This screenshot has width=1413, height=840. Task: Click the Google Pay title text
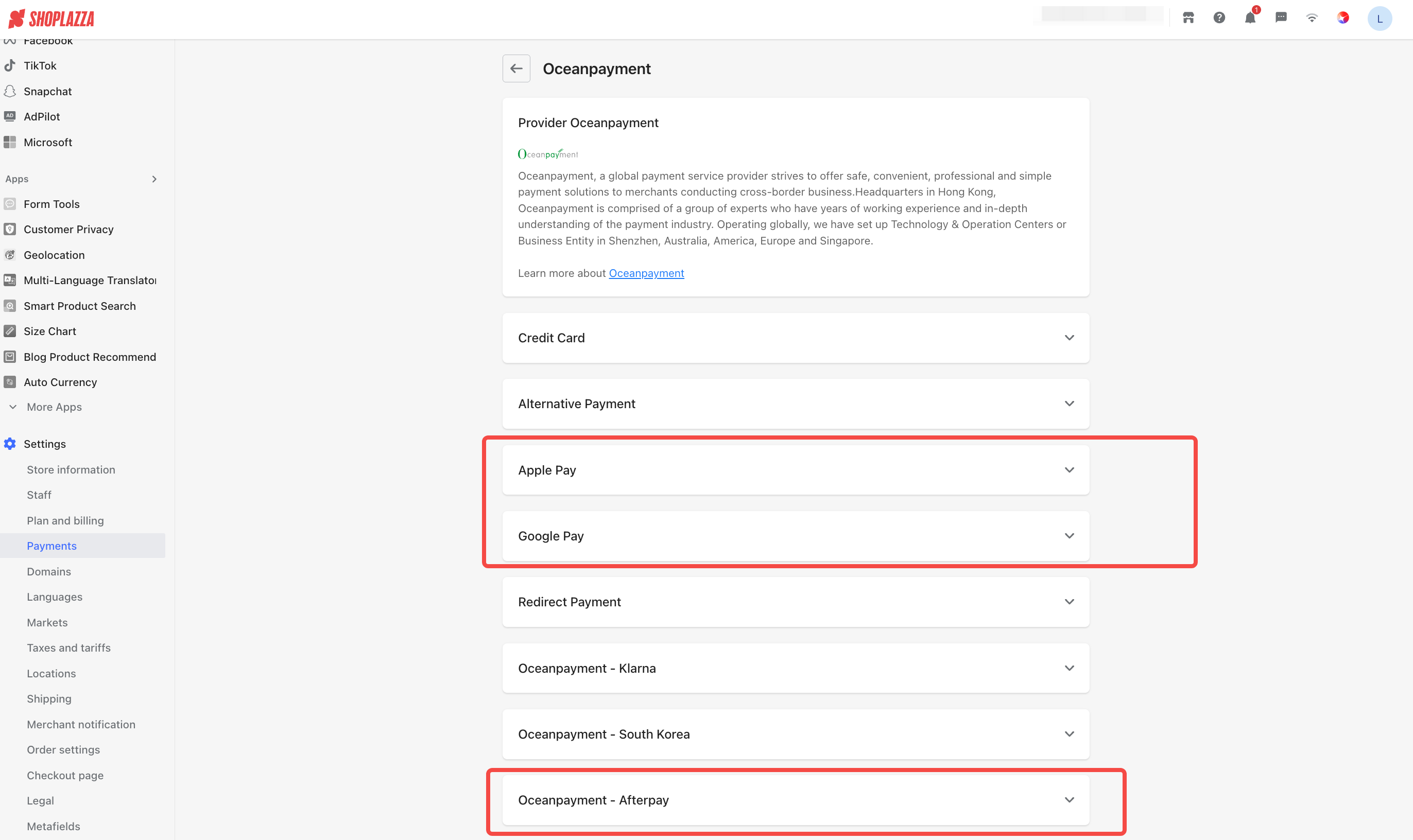click(x=550, y=536)
